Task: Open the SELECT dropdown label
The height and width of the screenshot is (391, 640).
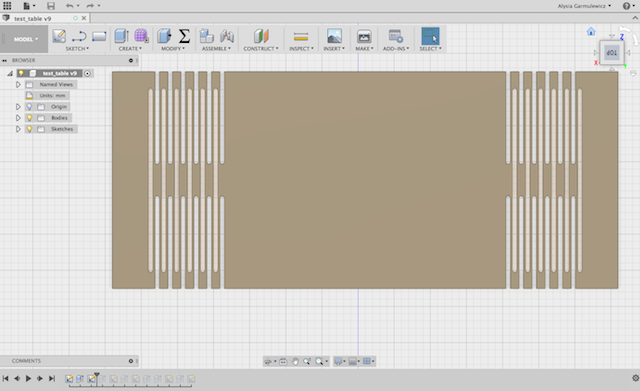Action: 430,49
